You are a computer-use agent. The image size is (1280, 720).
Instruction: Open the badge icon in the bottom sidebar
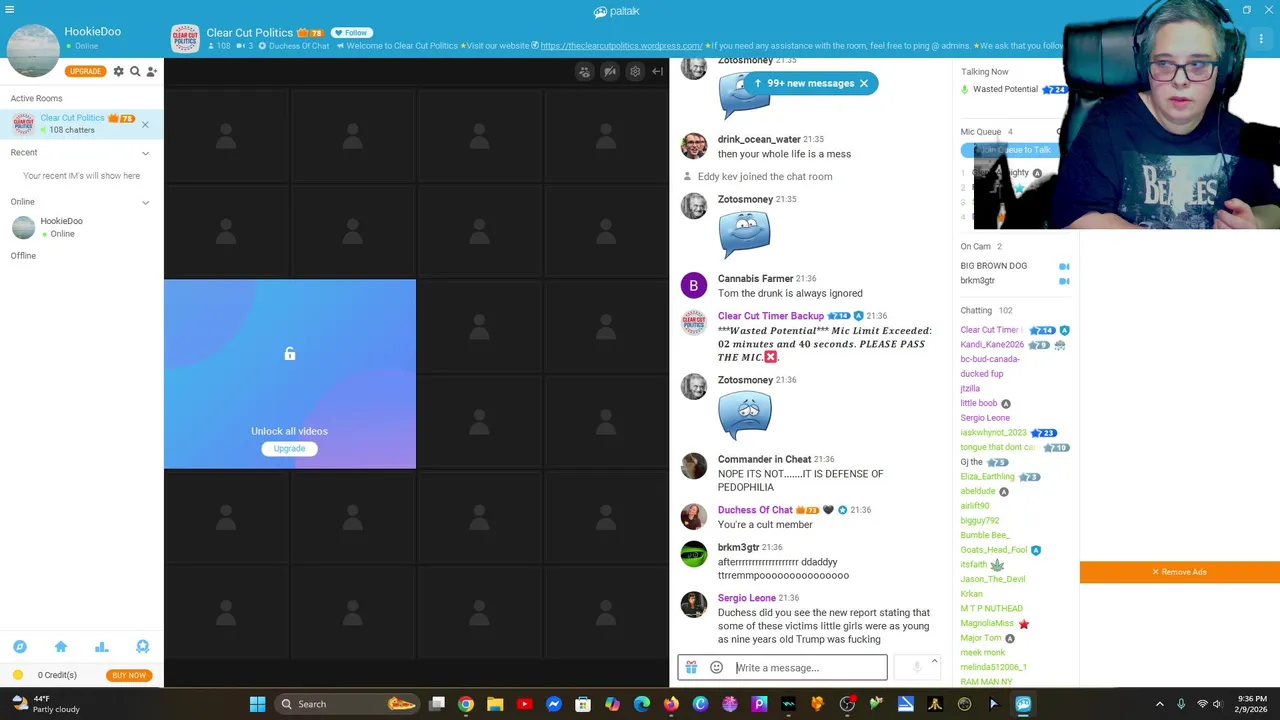(142, 647)
